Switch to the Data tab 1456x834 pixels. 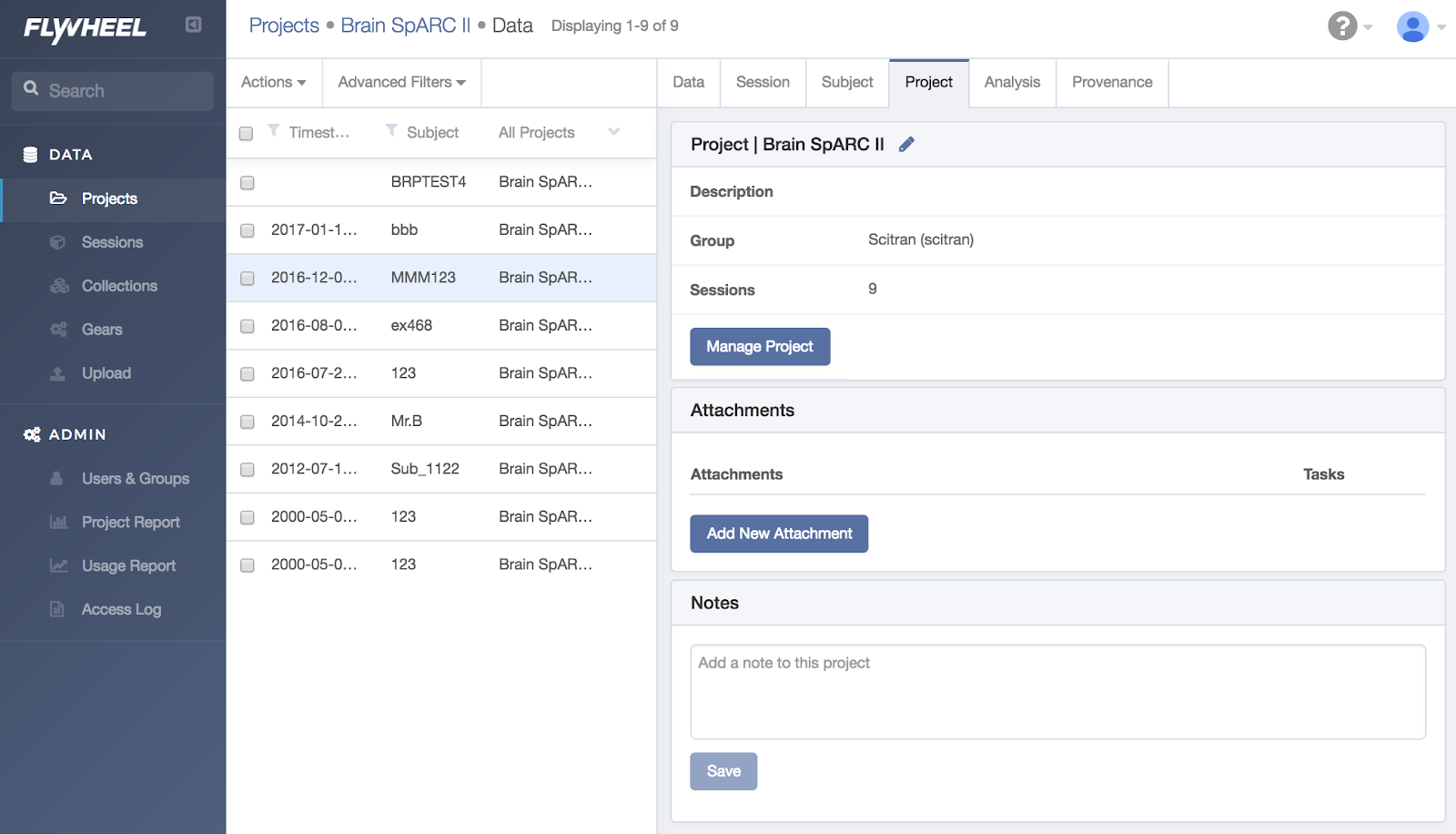[689, 82]
